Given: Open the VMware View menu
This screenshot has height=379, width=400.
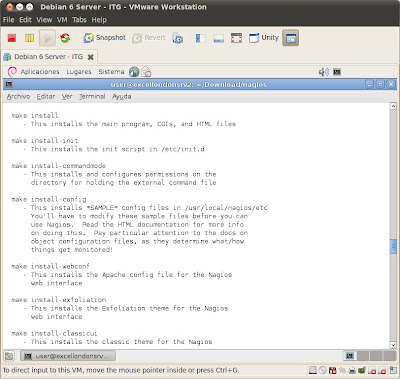Looking at the screenshot, I should click(x=44, y=20).
